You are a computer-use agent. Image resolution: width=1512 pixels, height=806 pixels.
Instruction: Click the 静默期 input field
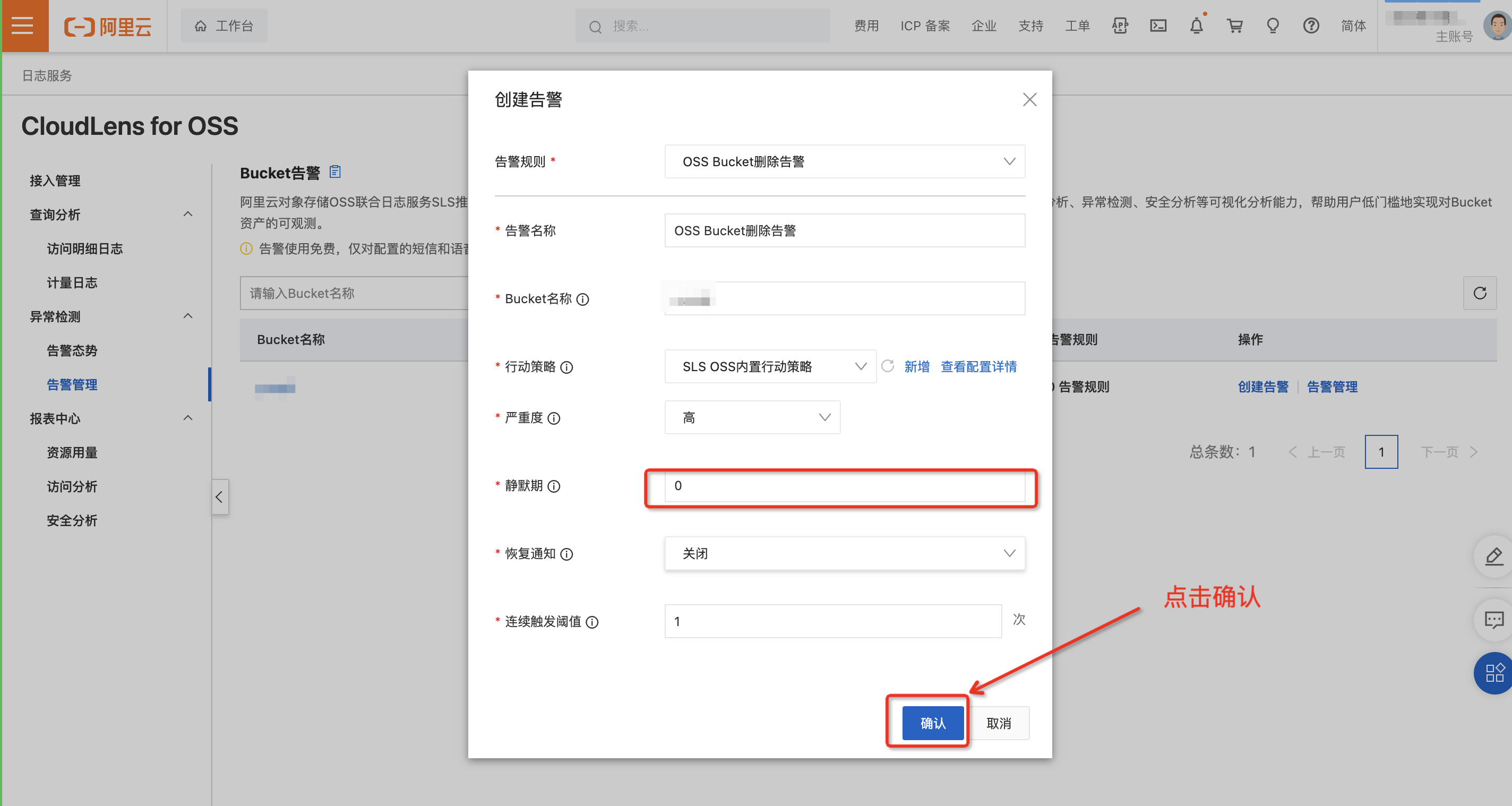[x=845, y=486]
